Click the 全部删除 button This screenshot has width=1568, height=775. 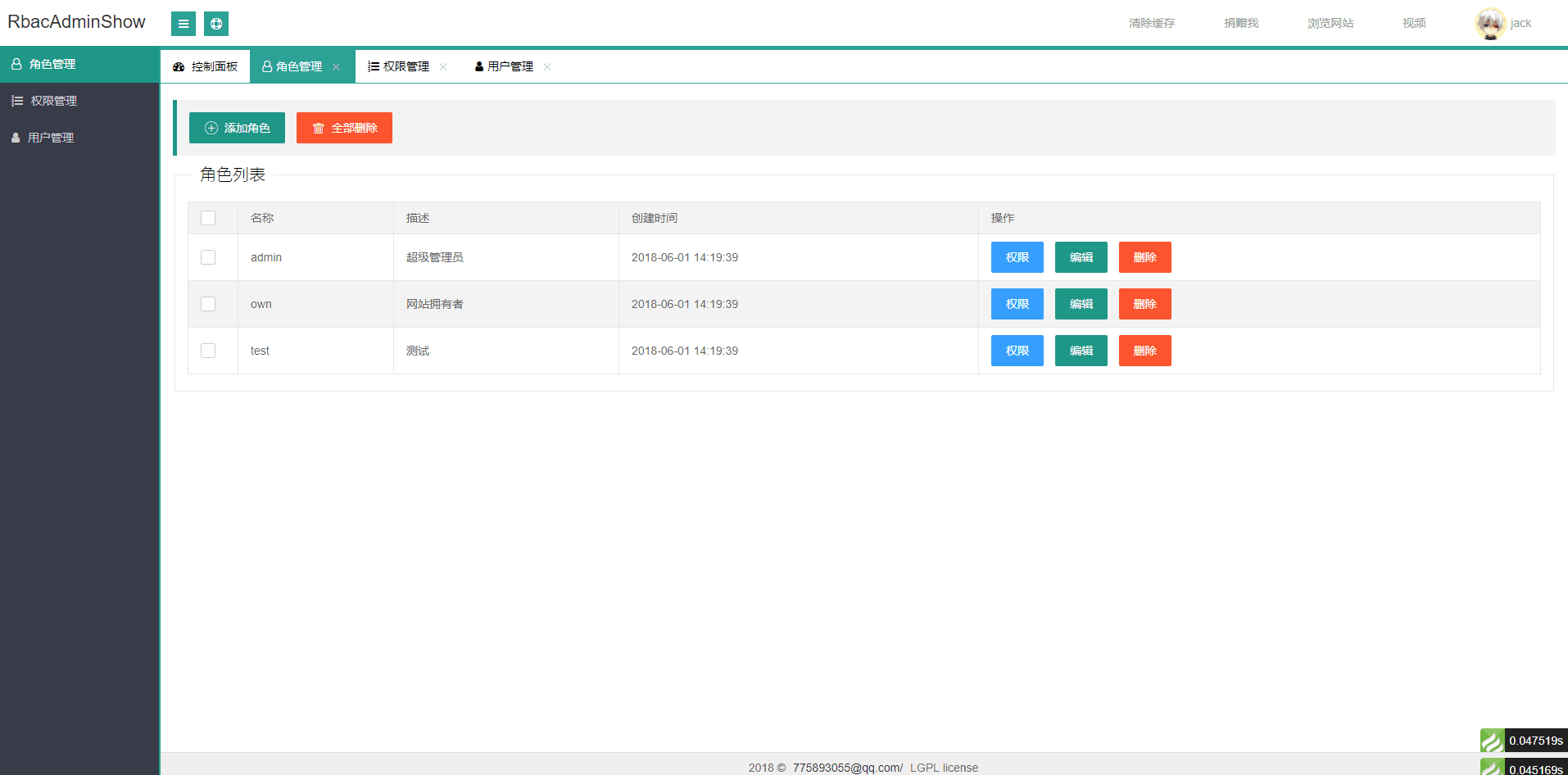344,128
